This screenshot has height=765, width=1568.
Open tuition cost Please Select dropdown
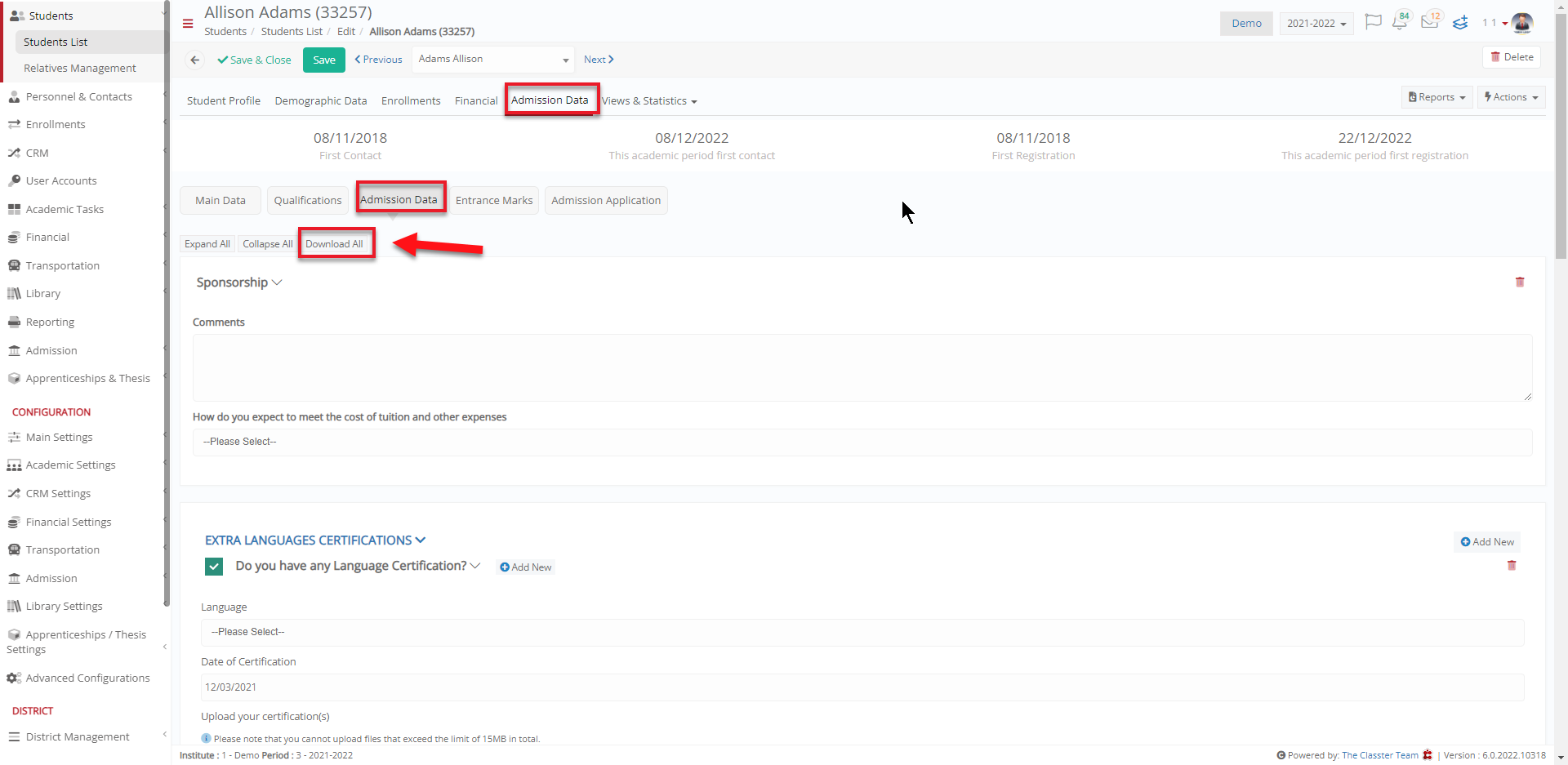point(862,442)
